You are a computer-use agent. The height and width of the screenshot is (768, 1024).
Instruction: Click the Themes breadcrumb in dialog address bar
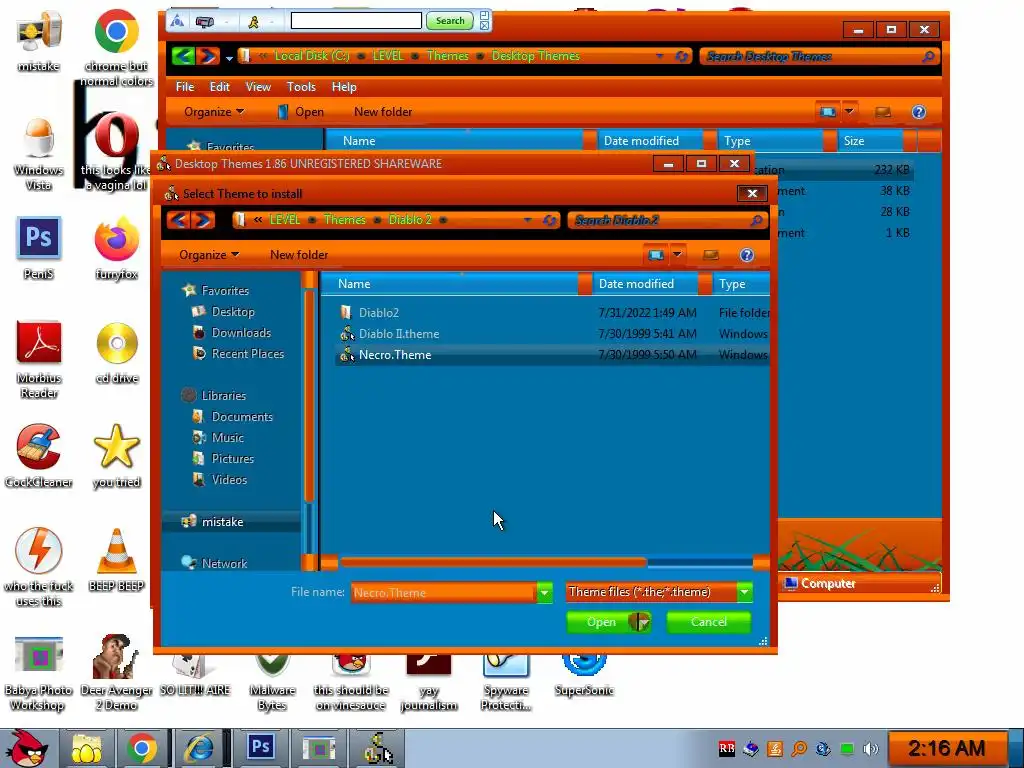pos(344,220)
